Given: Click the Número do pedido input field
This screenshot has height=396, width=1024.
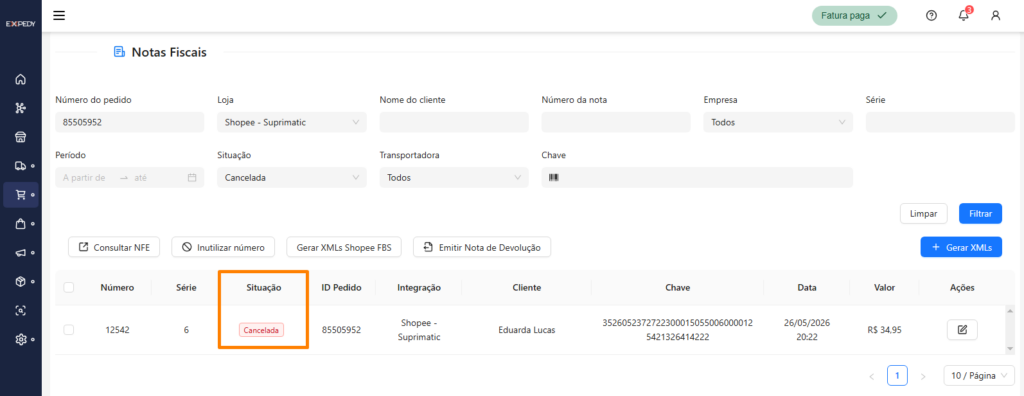Looking at the screenshot, I should click(130, 122).
